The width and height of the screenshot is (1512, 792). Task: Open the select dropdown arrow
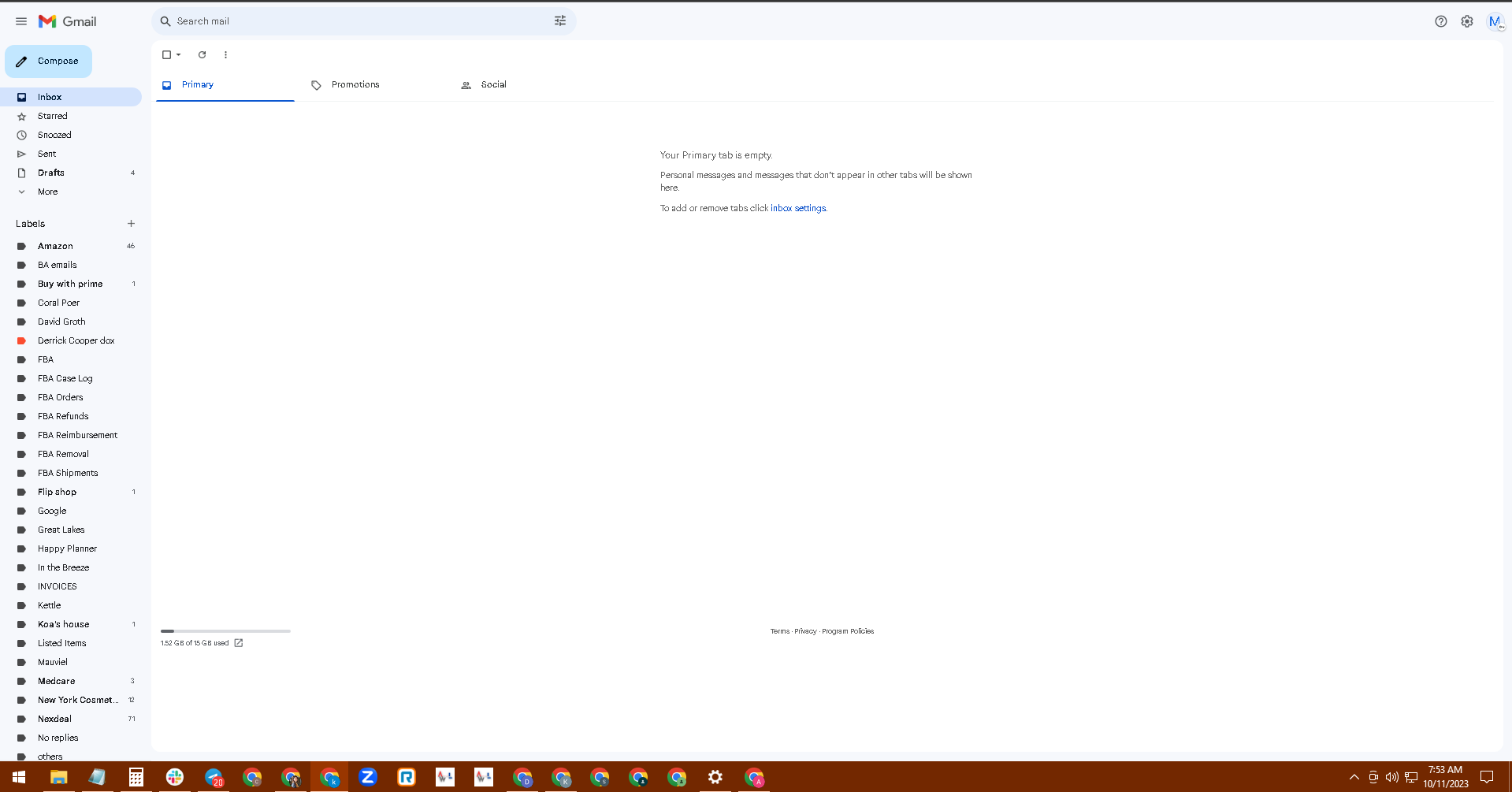coord(179,54)
